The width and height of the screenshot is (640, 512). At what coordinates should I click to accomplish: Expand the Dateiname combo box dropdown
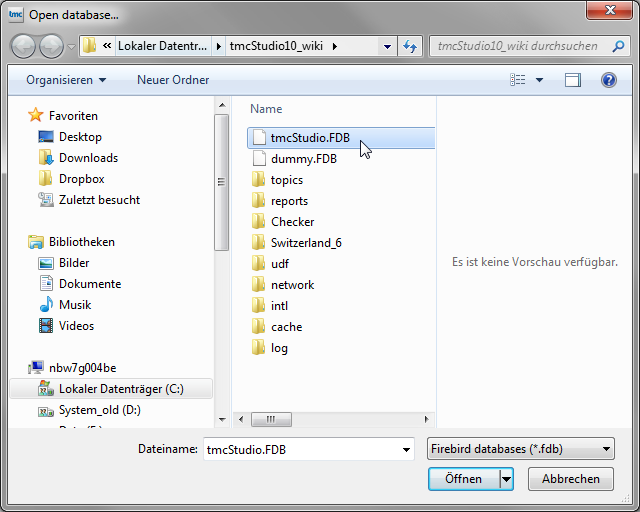(x=406, y=450)
